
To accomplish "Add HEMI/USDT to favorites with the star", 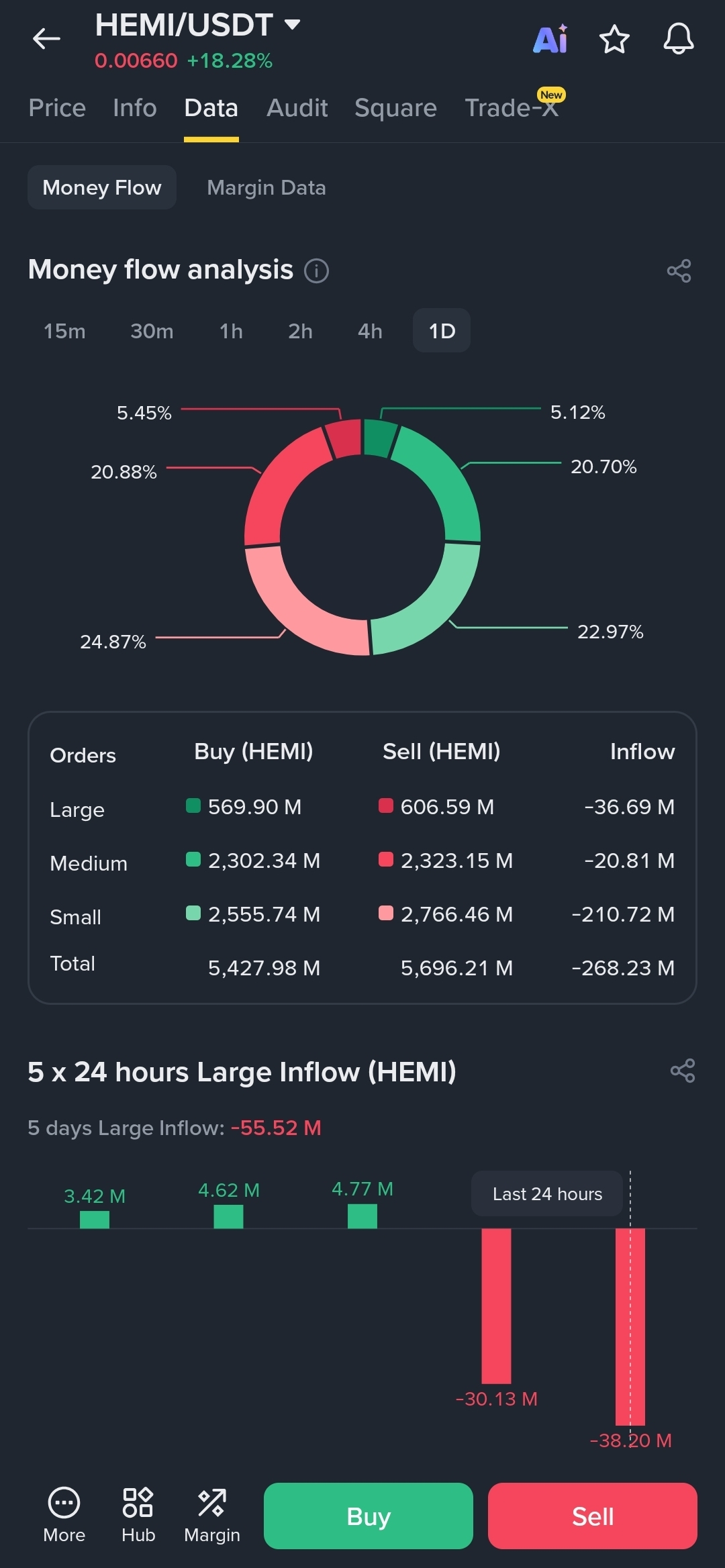I will [614, 39].
